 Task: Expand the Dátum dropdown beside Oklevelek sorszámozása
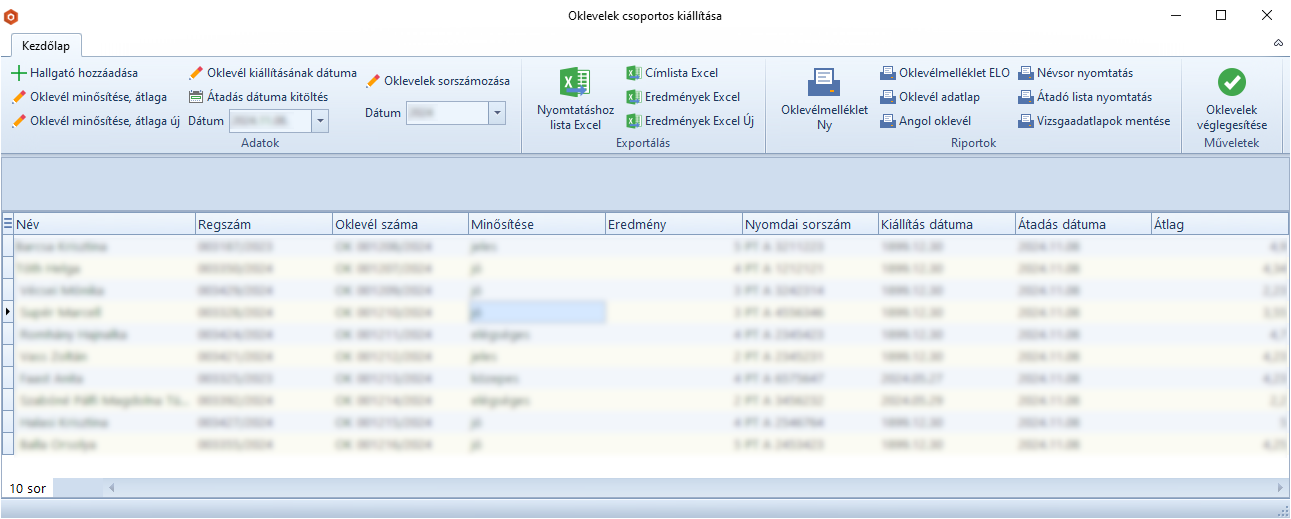tap(497, 114)
